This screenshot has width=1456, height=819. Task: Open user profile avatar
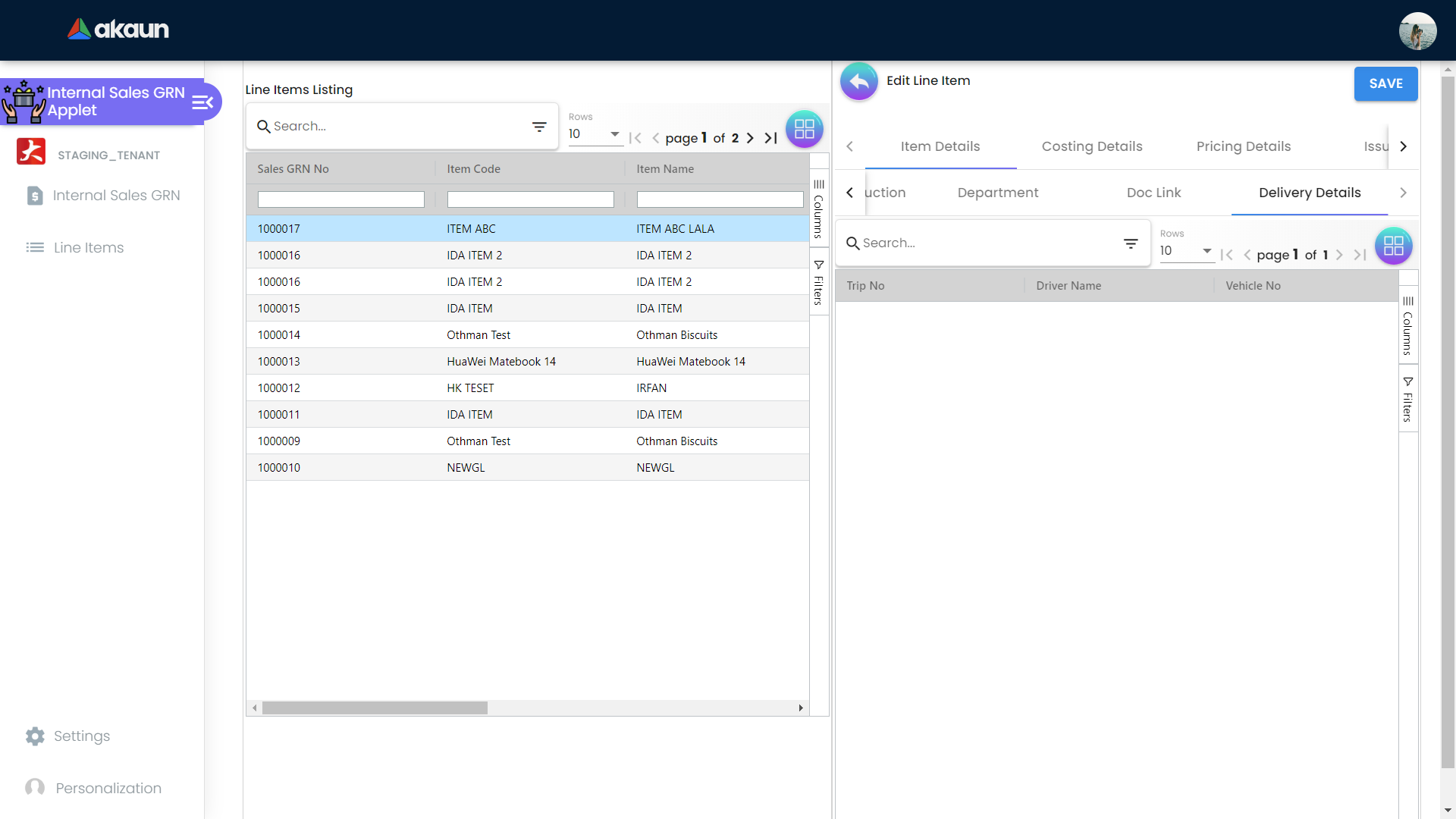[1417, 31]
